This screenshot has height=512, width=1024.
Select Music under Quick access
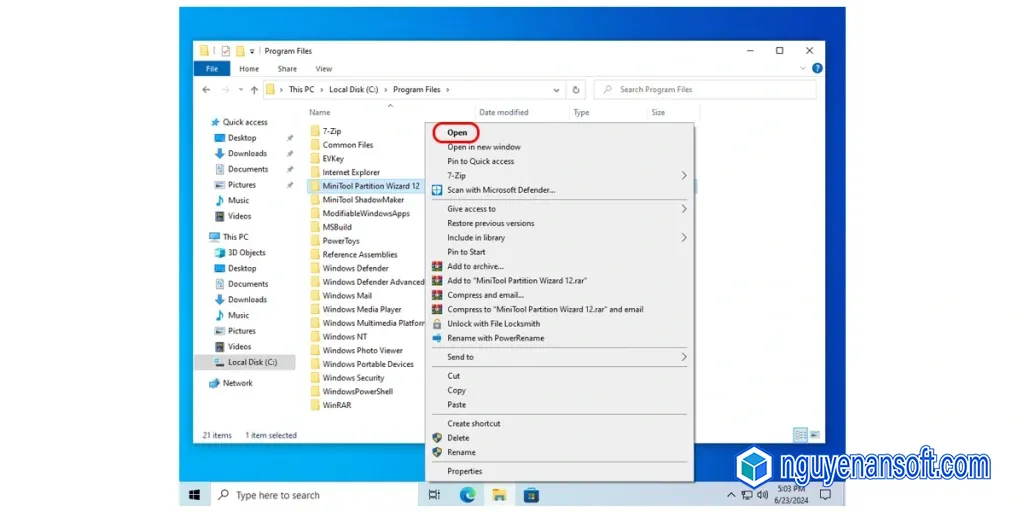[x=238, y=200]
